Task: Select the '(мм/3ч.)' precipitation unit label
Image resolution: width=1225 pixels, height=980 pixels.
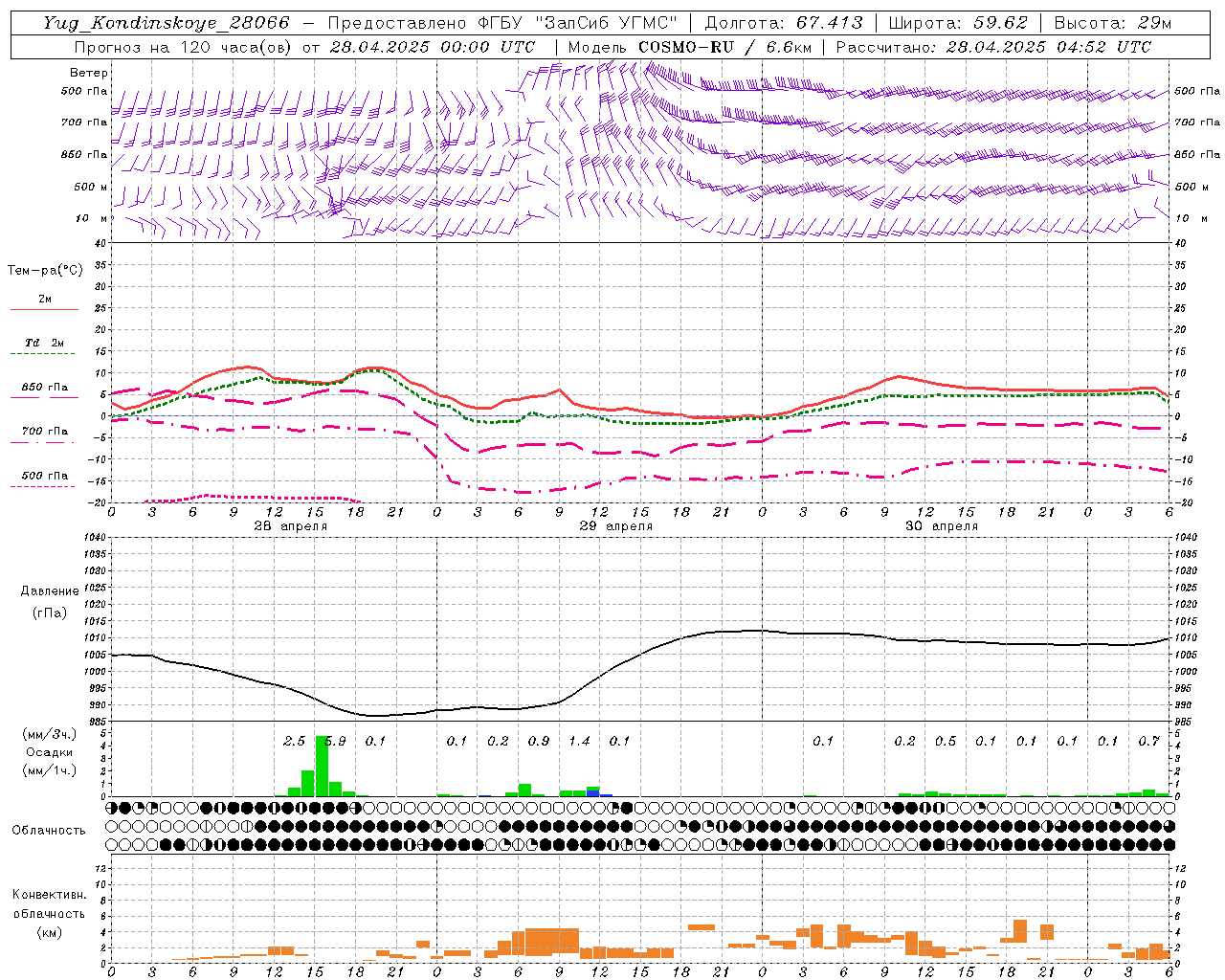Action: coord(49,734)
